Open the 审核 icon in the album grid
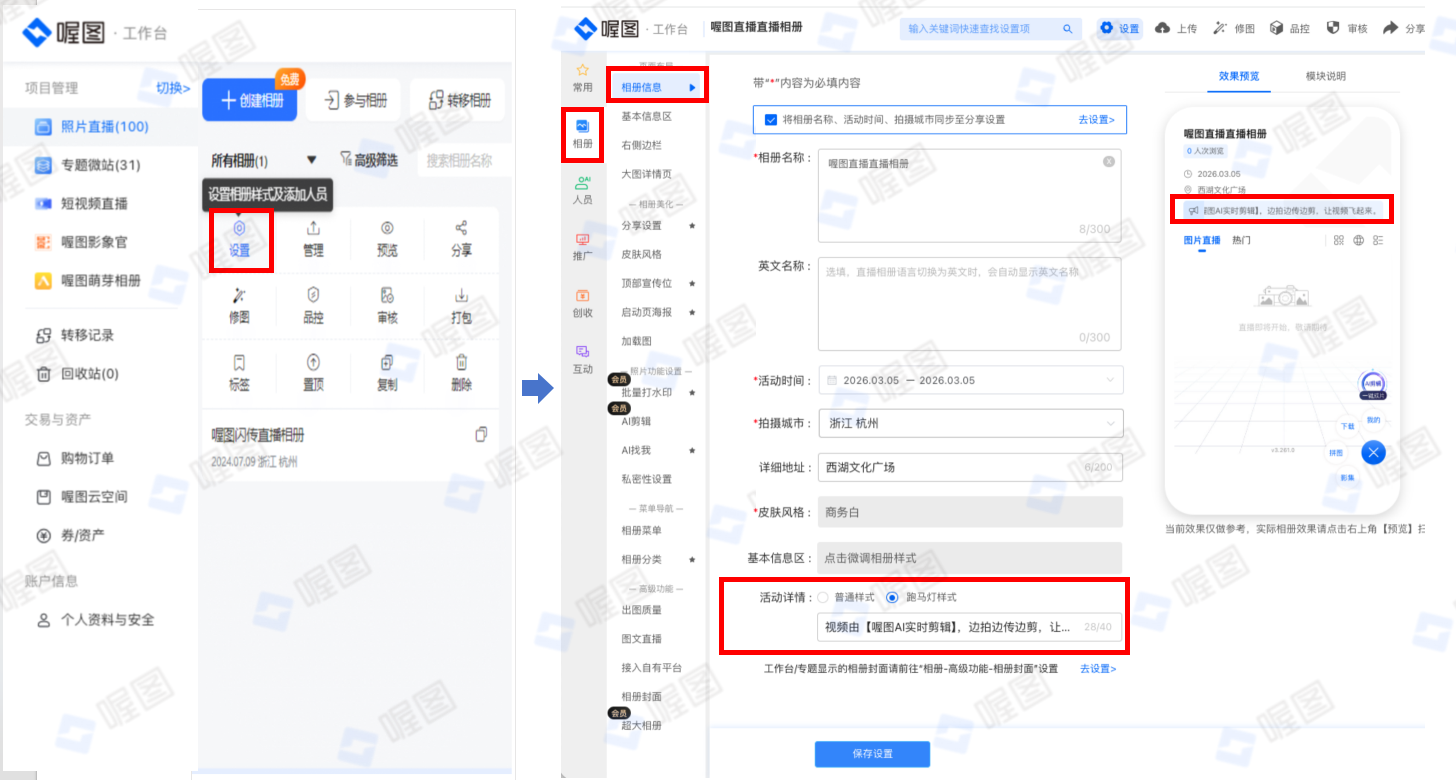 (x=387, y=295)
